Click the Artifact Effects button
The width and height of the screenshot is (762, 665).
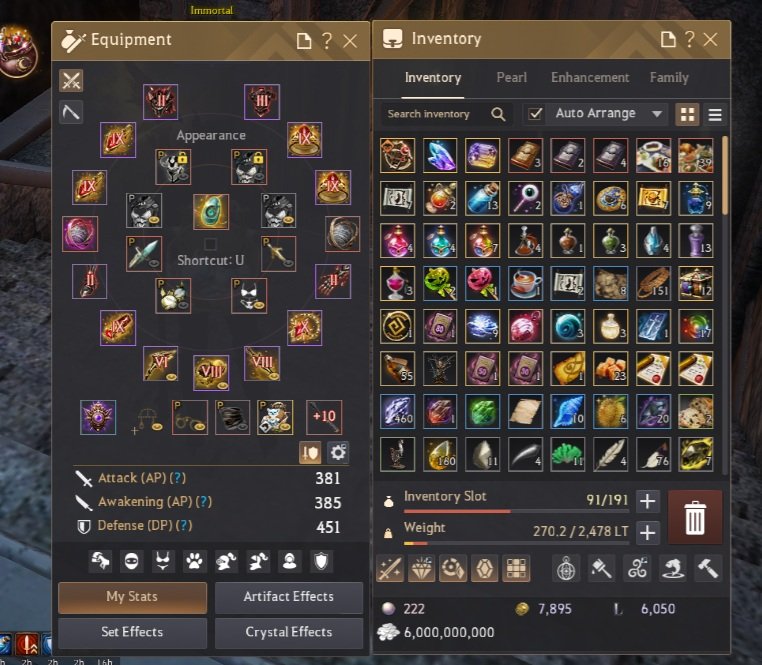pos(289,597)
